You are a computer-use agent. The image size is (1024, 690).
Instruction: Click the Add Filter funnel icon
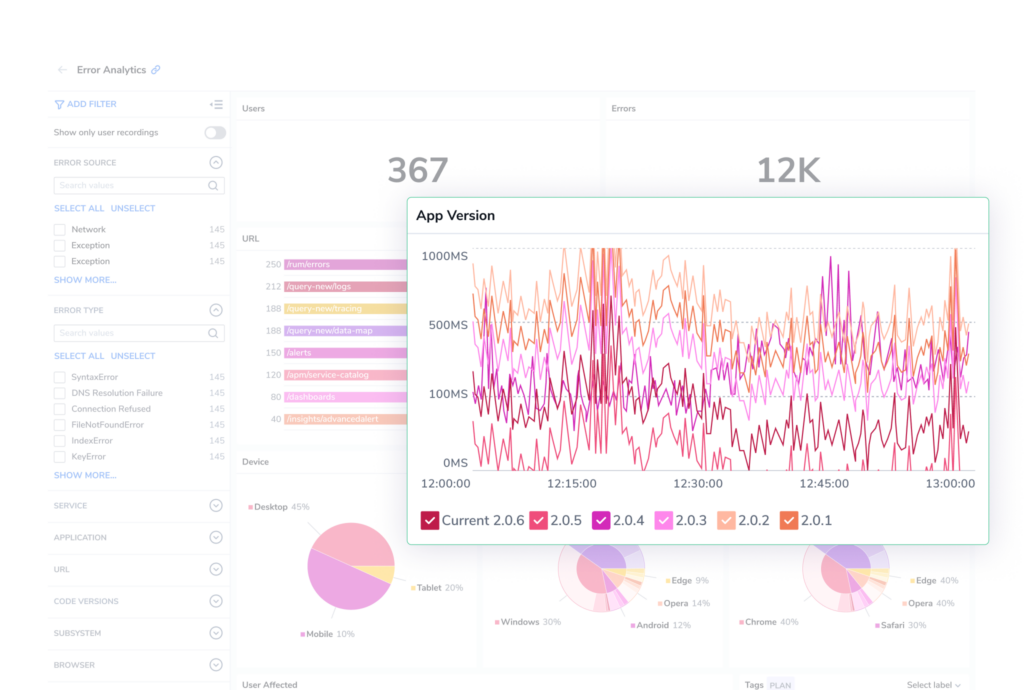(x=59, y=104)
